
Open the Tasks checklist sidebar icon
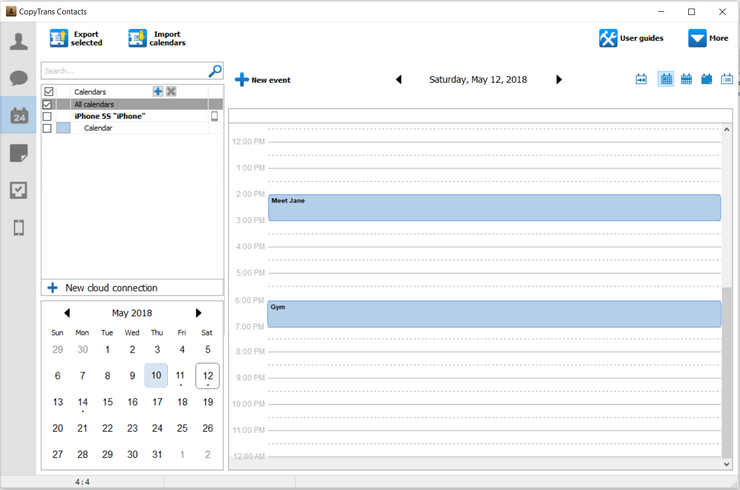click(18, 190)
